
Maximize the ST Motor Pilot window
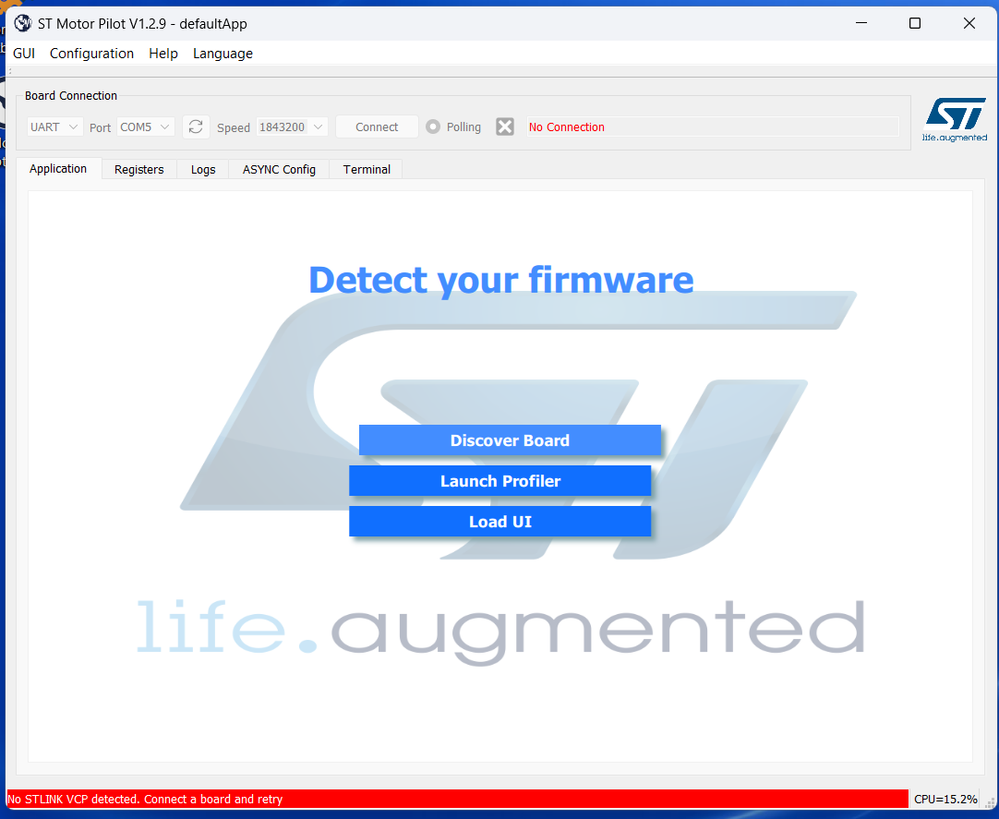point(915,24)
